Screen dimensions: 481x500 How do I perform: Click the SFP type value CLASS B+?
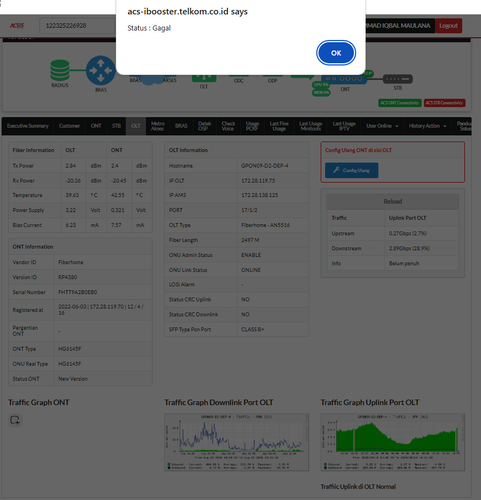tap(252, 329)
